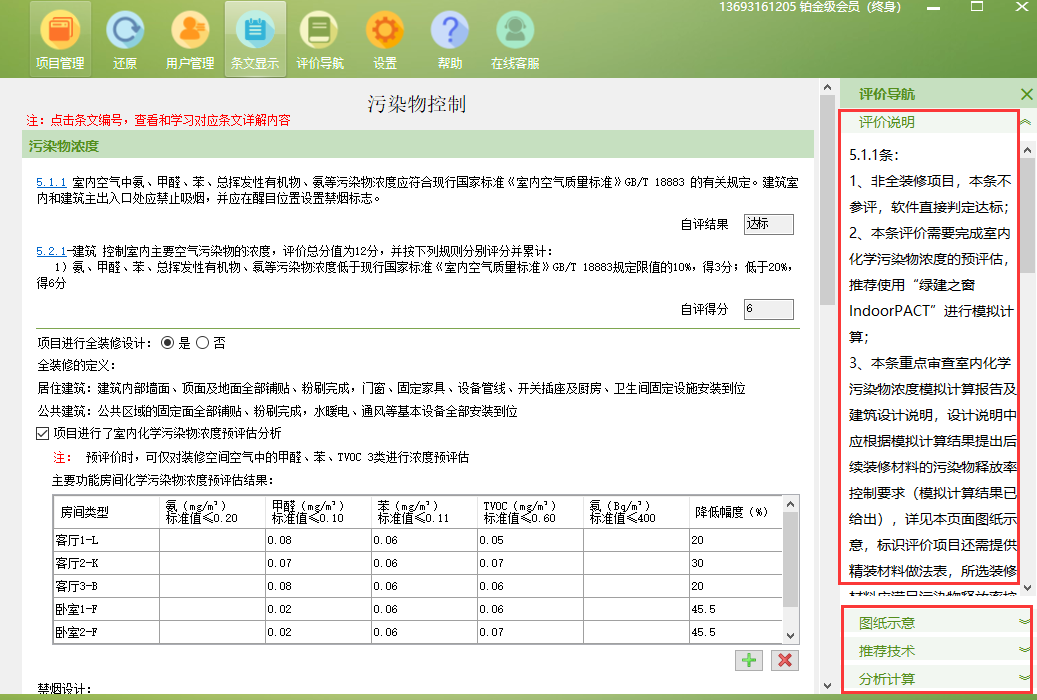The height and width of the screenshot is (700, 1037).
Task: Click the 污染物浓度 section header
Action: pyautogui.click(x=418, y=145)
